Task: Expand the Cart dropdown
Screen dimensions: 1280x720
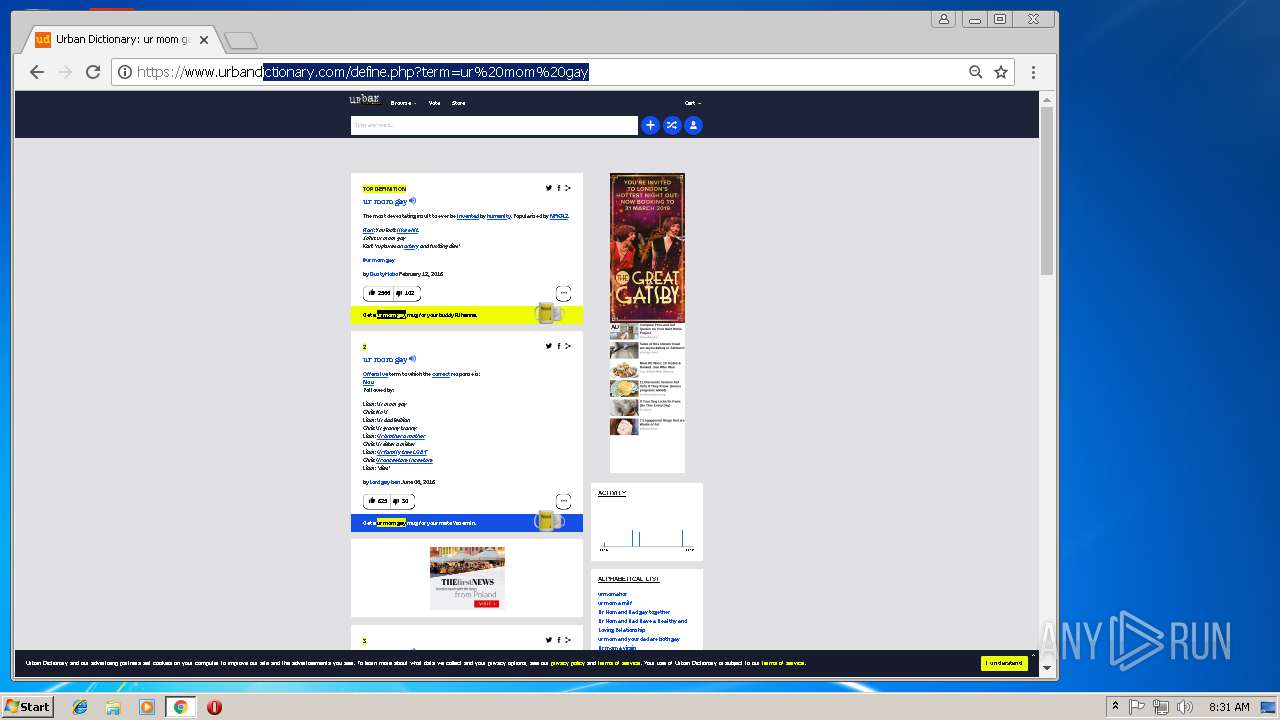Action: (693, 103)
